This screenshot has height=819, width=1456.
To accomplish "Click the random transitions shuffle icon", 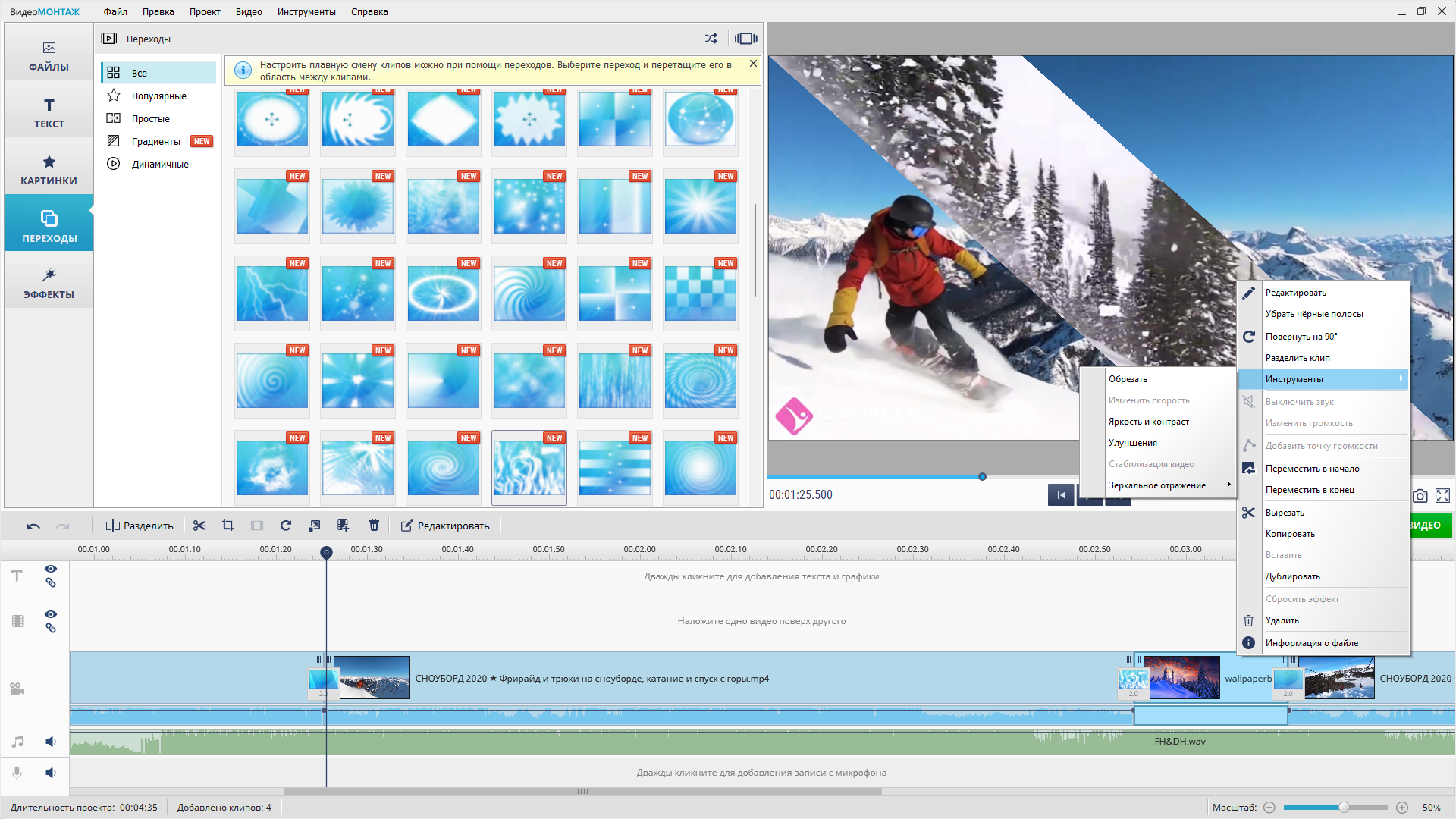I will tap(711, 39).
